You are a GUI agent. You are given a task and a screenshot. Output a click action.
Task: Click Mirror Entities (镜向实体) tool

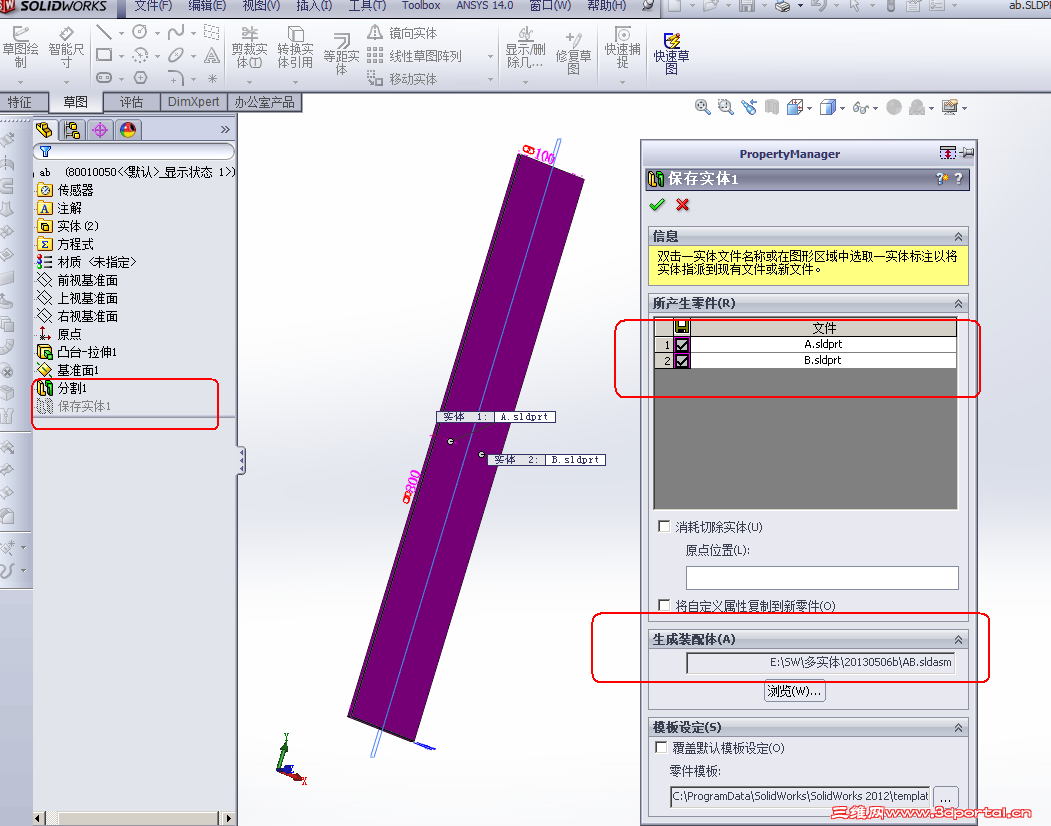tap(402, 33)
